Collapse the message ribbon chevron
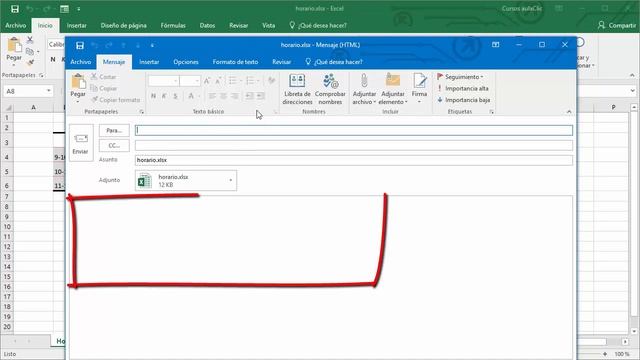This screenshot has height=360, width=640. tap(569, 112)
